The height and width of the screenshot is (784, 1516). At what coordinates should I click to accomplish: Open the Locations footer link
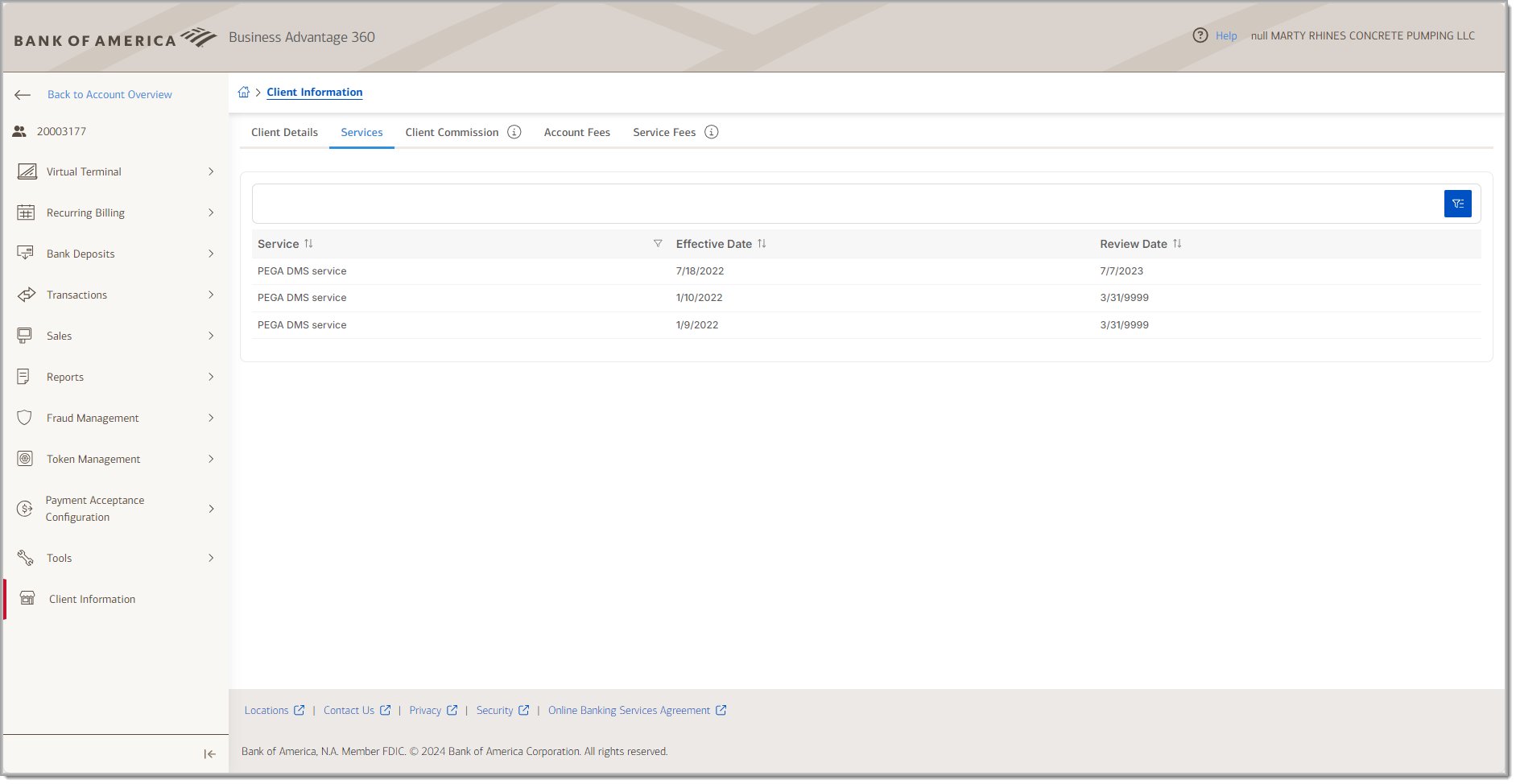click(x=267, y=710)
